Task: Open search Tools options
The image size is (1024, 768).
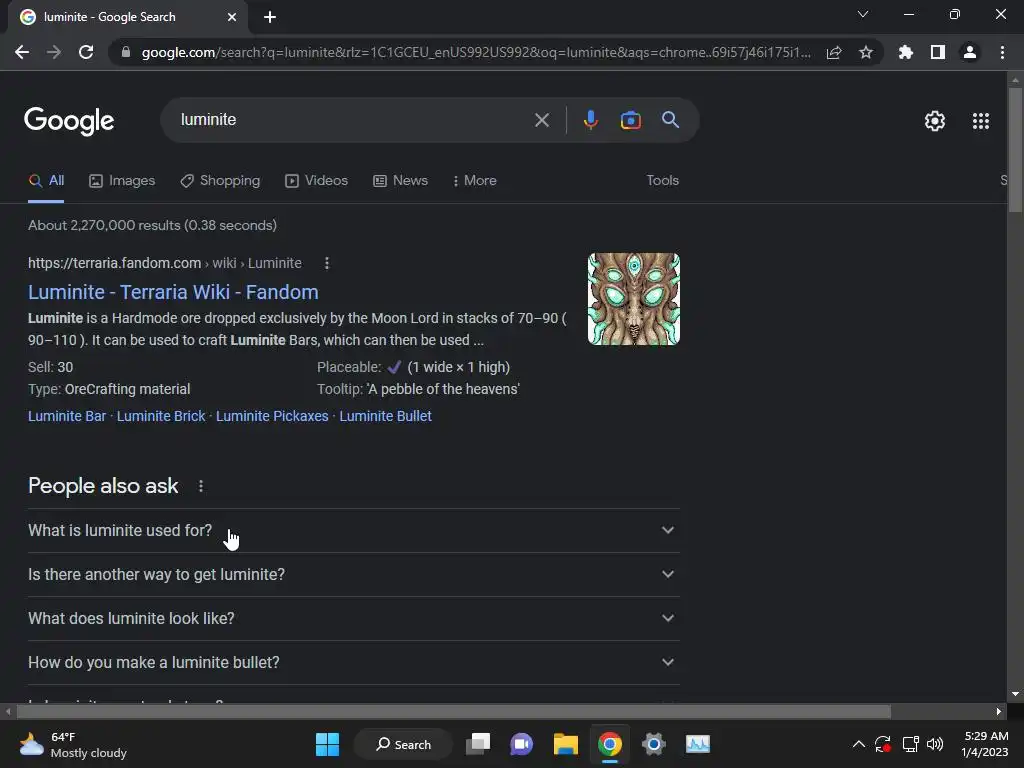Action: tap(662, 180)
